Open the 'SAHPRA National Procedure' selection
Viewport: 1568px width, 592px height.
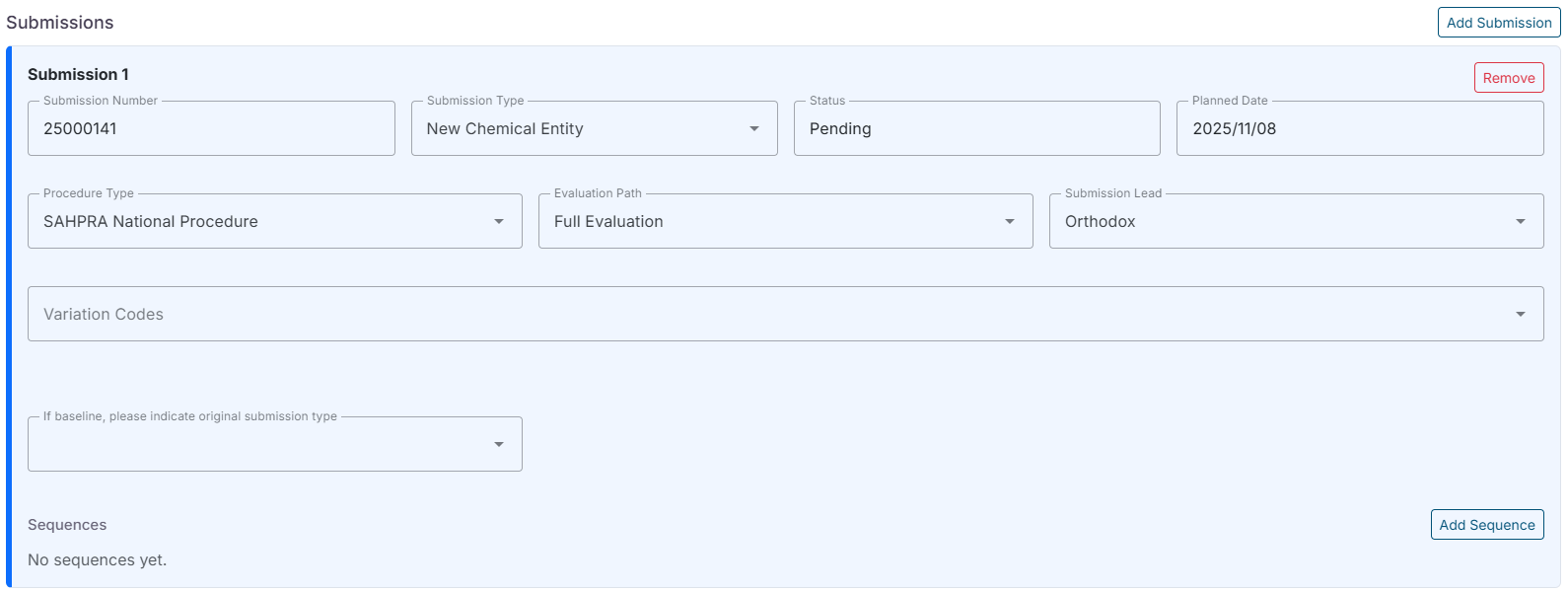[x=256, y=222]
